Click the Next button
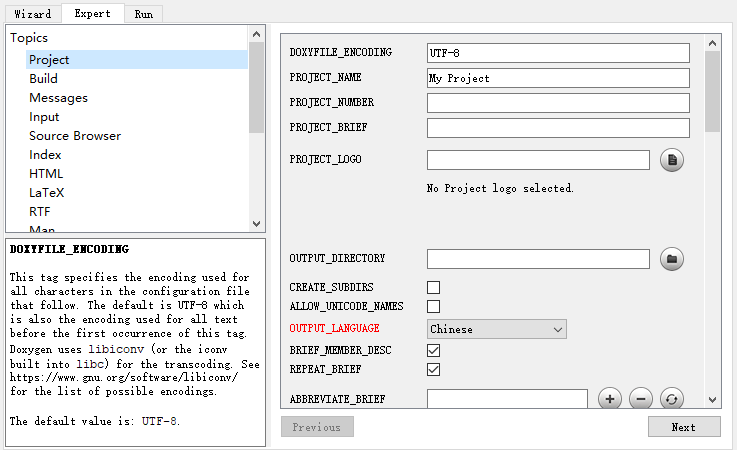Image resolution: width=737 pixels, height=450 pixels. click(x=683, y=427)
